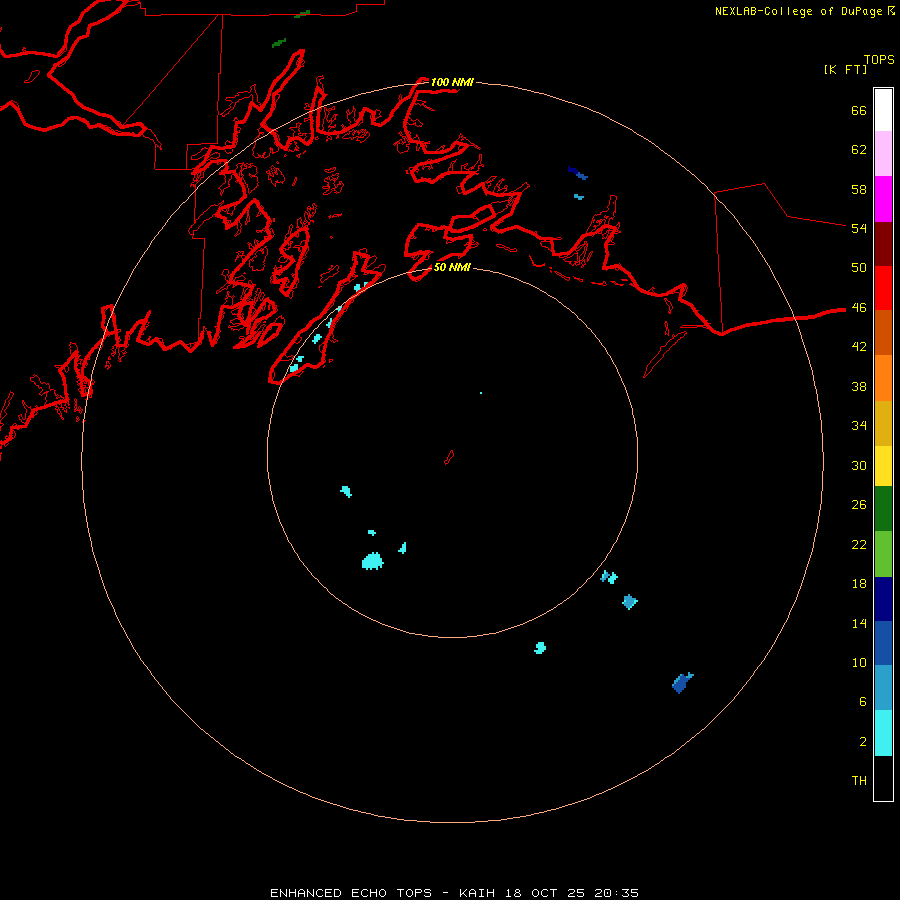Select the light blue legend swatch
Screen dimensions: 900x900
[883, 688]
